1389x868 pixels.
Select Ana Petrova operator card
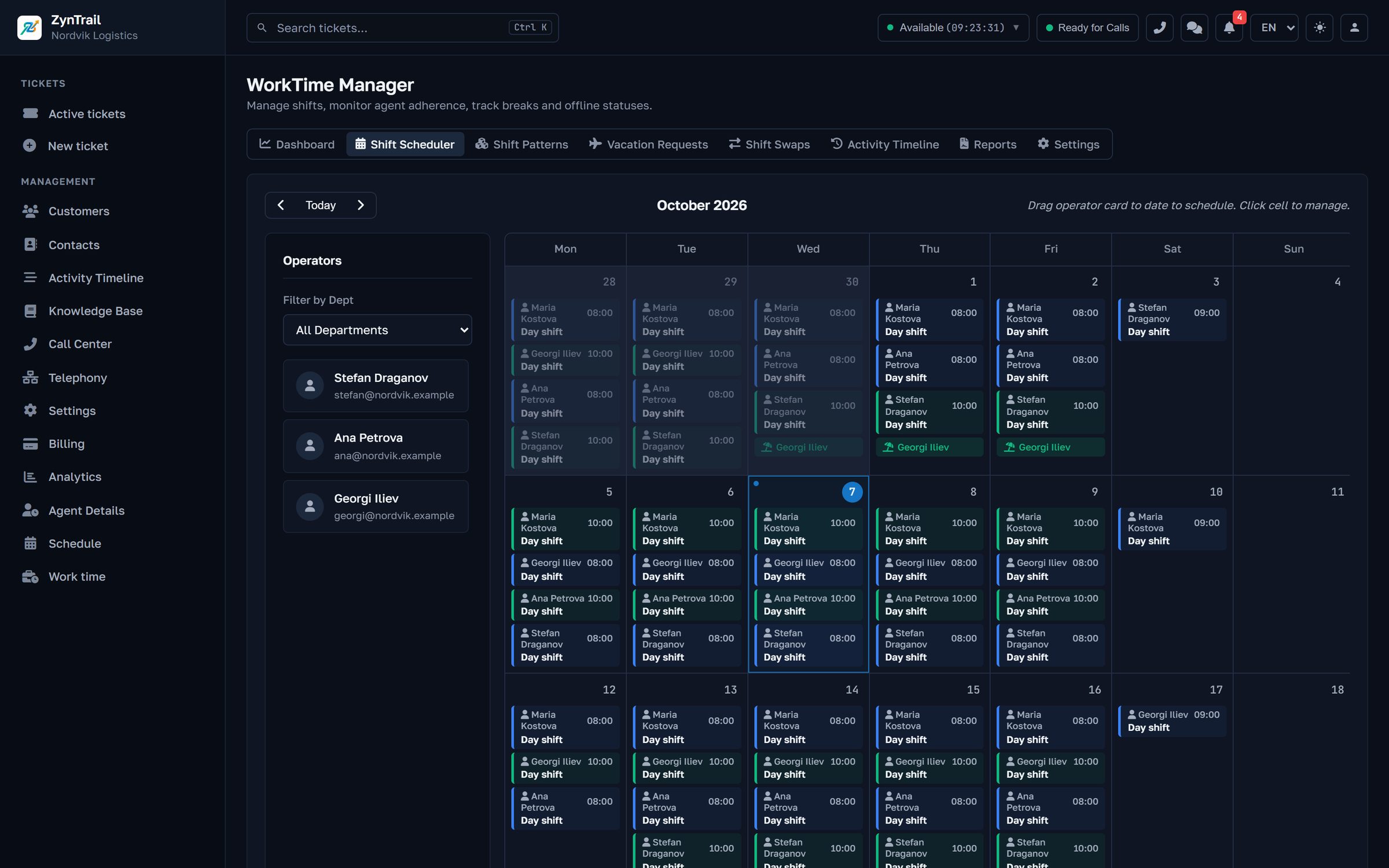click(376, 446)
